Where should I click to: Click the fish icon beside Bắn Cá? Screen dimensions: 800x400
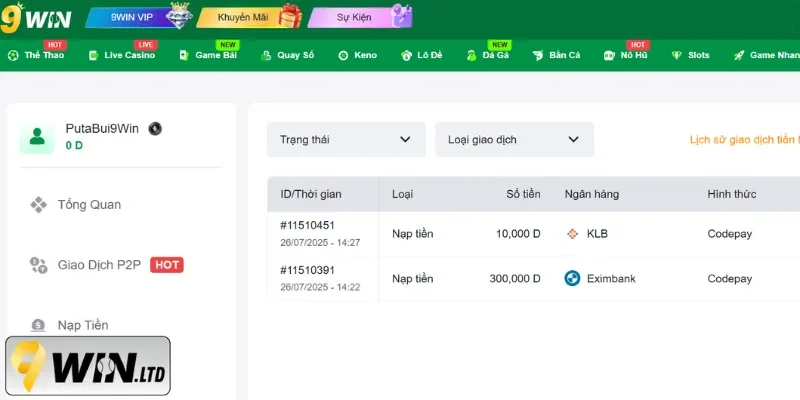pos(538,56)
